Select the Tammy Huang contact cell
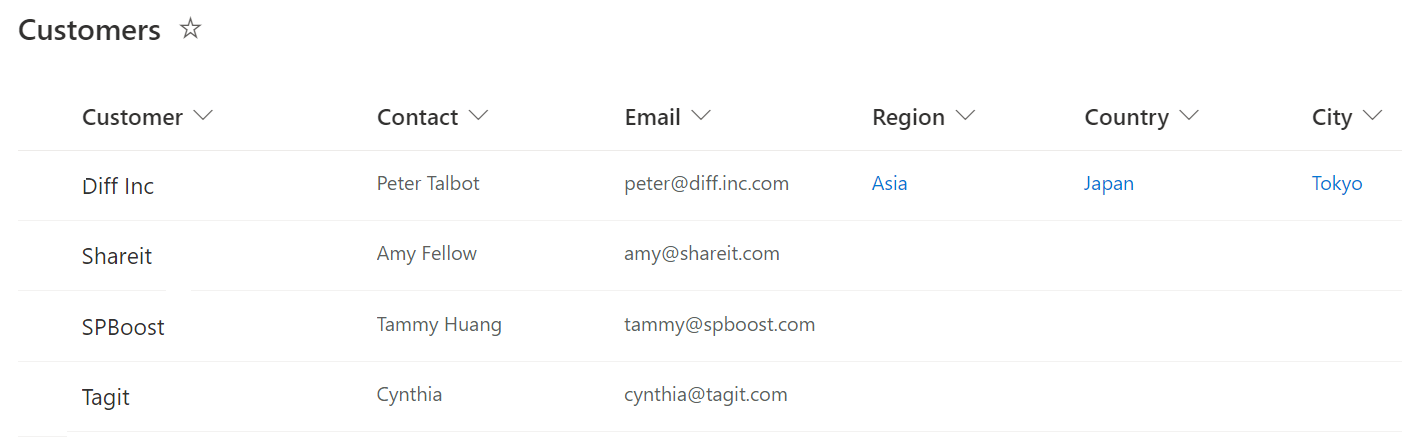Viewport: 1402px width, 437px height. (438, 325)
